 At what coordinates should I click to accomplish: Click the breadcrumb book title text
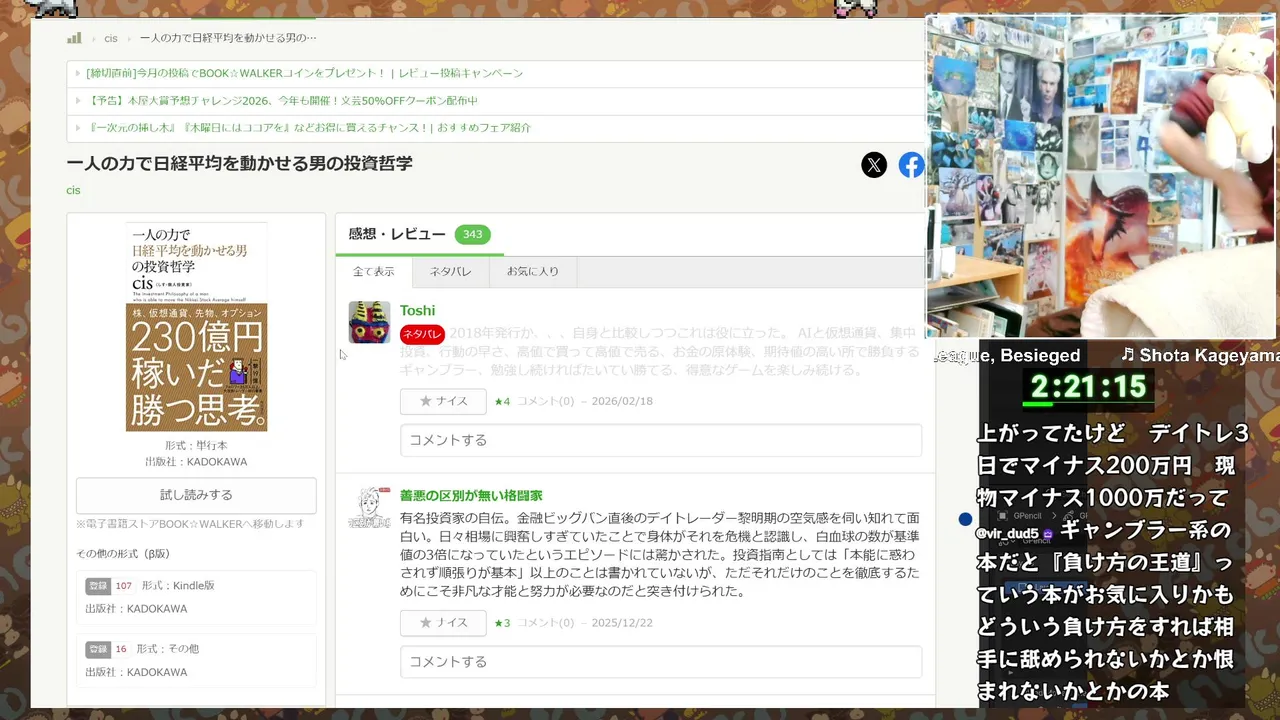pos(228,38)
